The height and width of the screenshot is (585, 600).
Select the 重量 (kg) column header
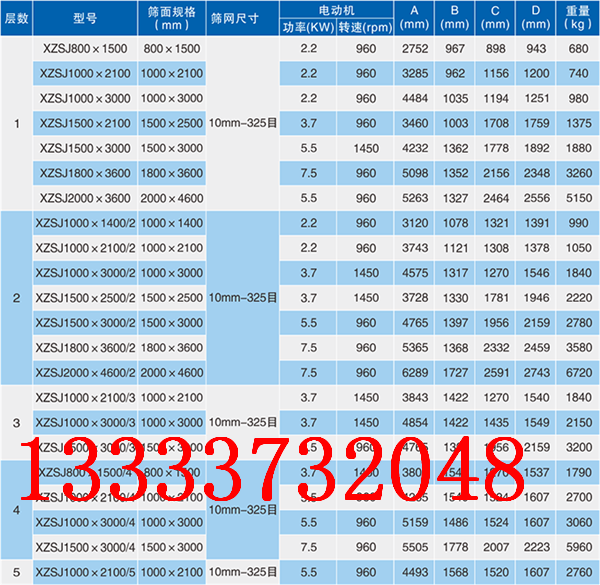577,18
